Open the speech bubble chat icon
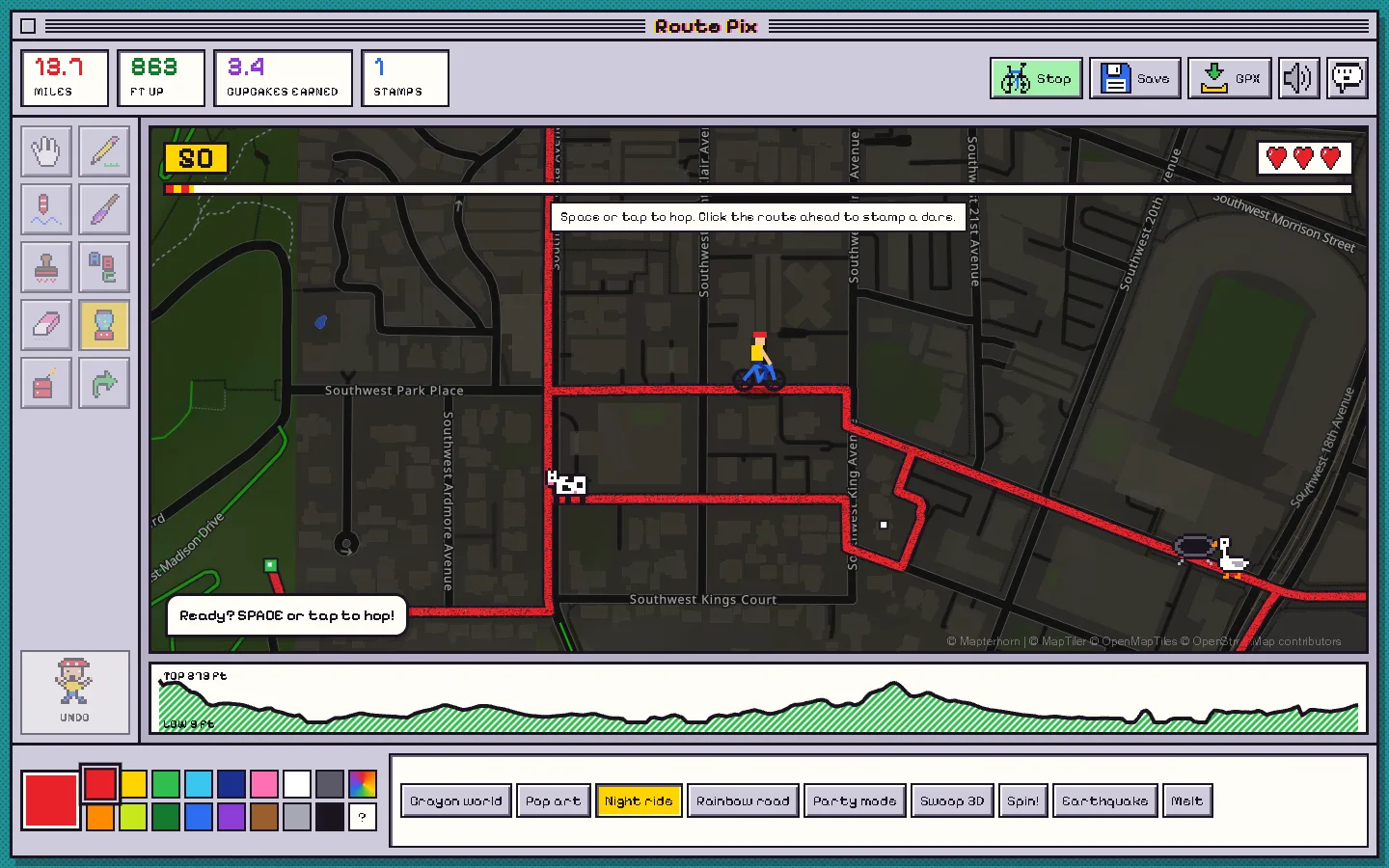 1348,78
